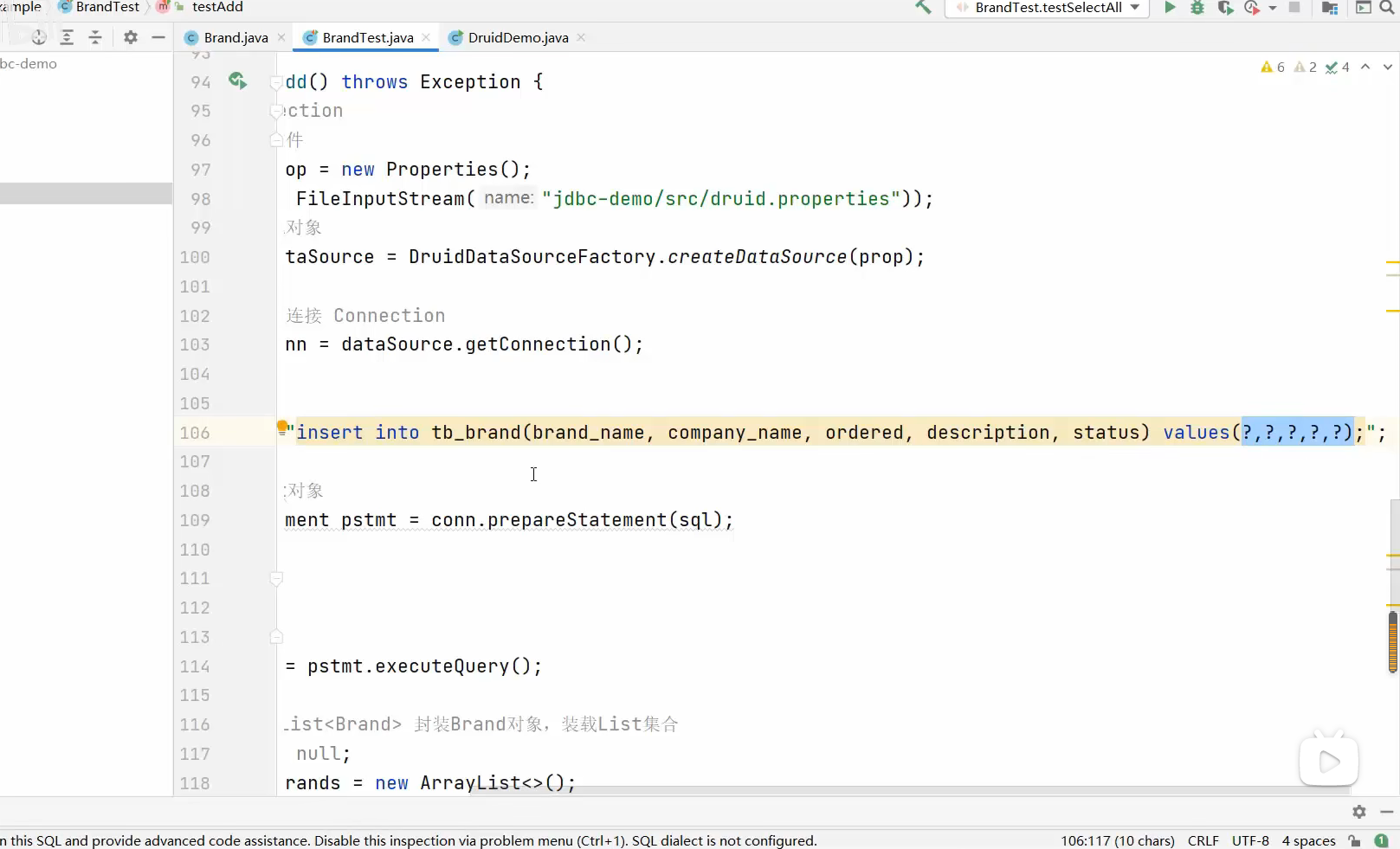Click line number 100 in the gutter

pos(195,257)
